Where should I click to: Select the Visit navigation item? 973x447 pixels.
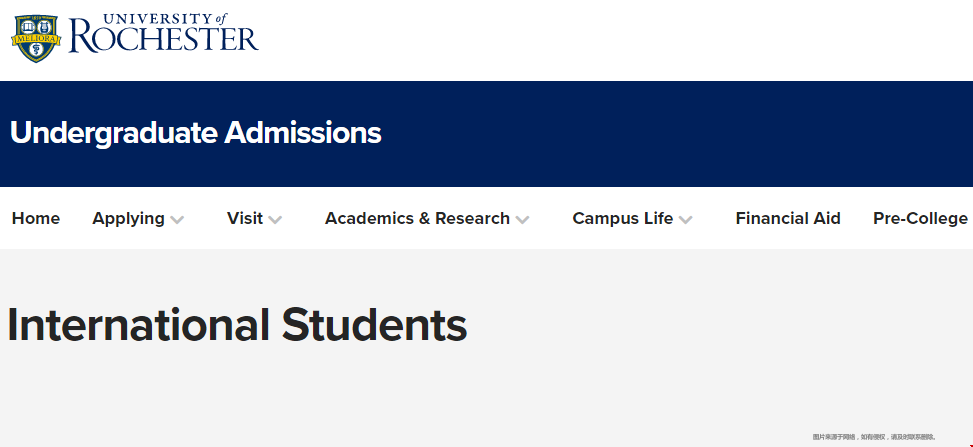pos(245,219)
